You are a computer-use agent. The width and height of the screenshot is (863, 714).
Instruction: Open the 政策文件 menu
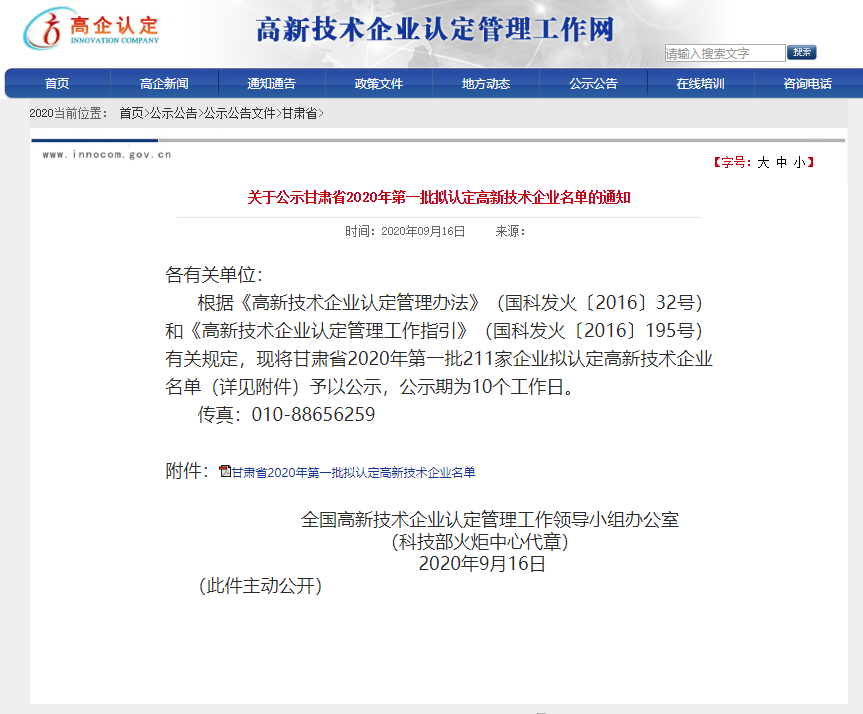[x=378, y=84]
